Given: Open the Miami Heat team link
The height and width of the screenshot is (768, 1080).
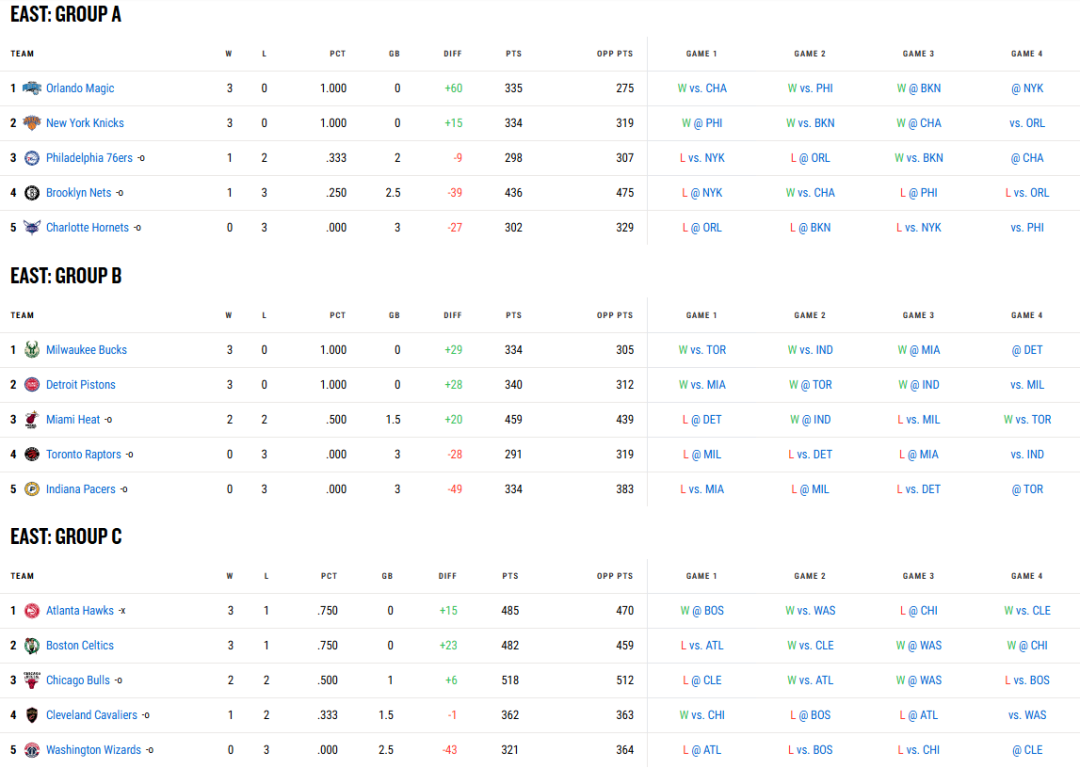Looking at the screenshot, I should pos(73,419).
